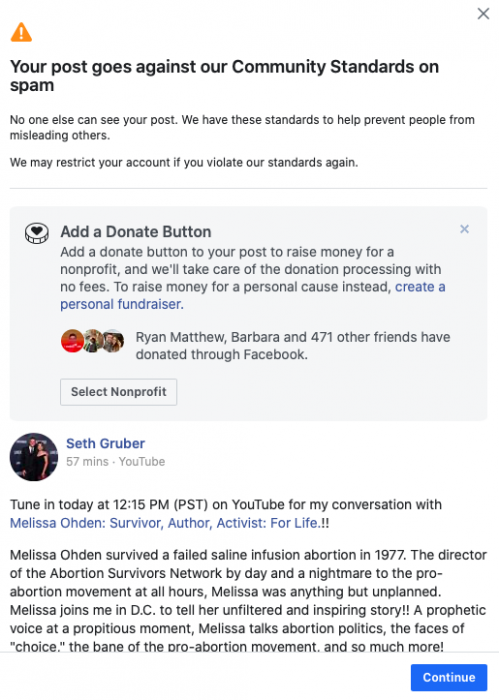Open the Melissa Ohden: Survivor, Author, Activist link

coord(165,523)
